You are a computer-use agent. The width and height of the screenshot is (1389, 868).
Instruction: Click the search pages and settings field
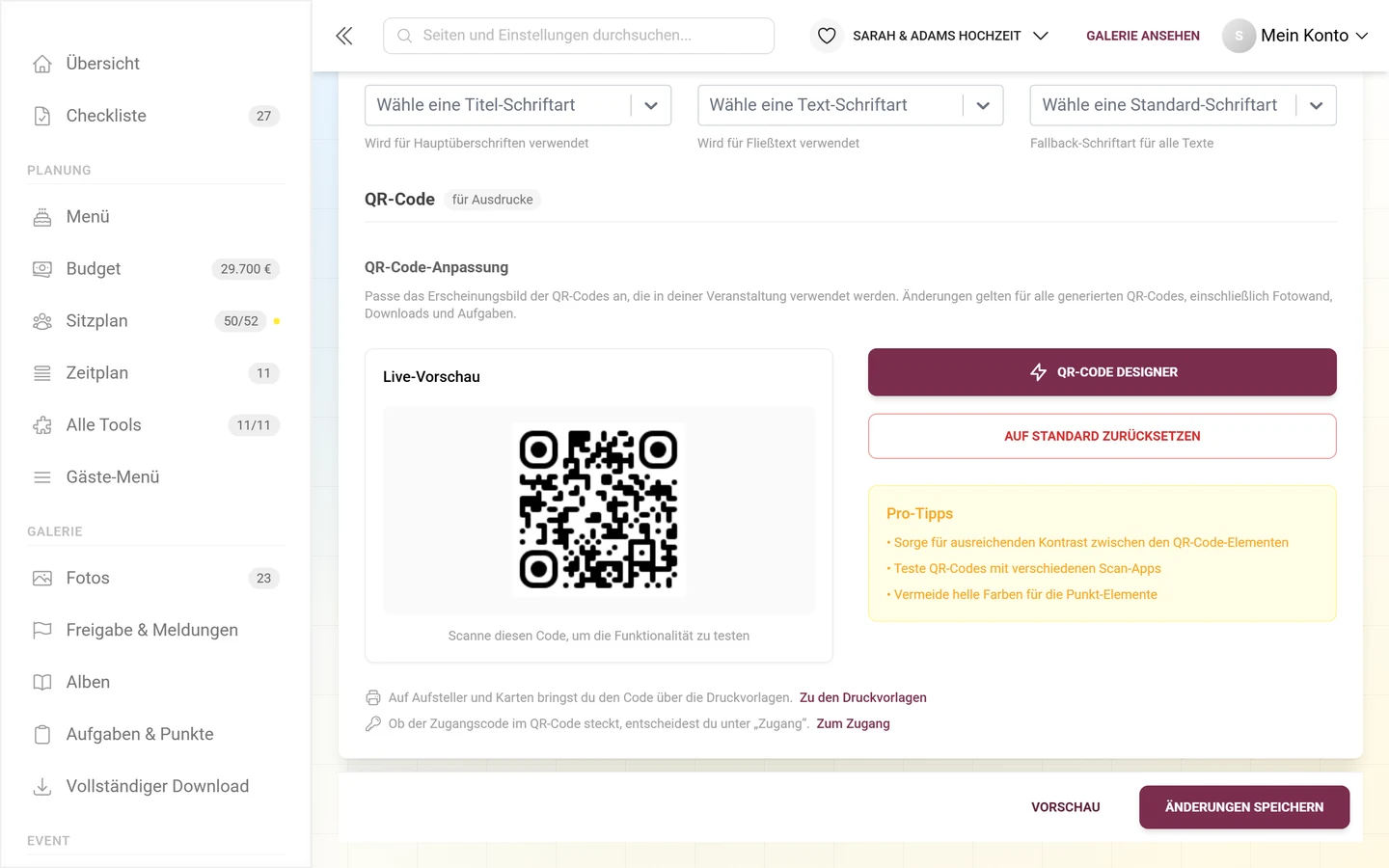(x=579, y=36)
